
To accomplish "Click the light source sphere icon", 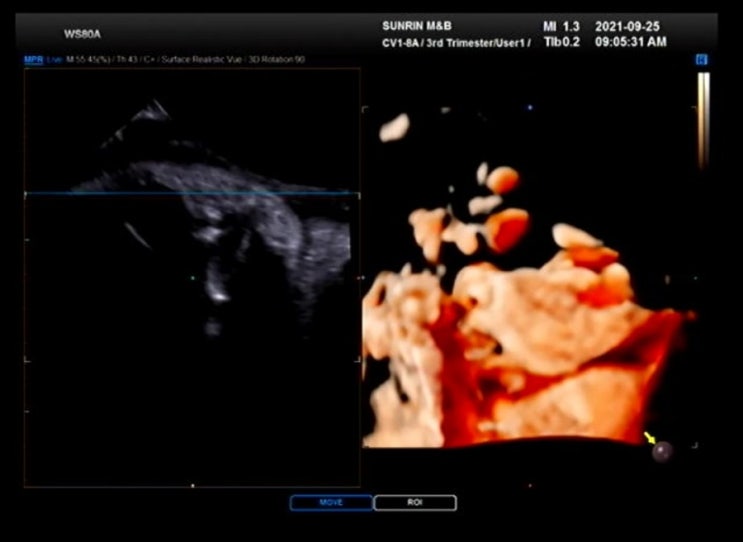I will click(662, 451).
